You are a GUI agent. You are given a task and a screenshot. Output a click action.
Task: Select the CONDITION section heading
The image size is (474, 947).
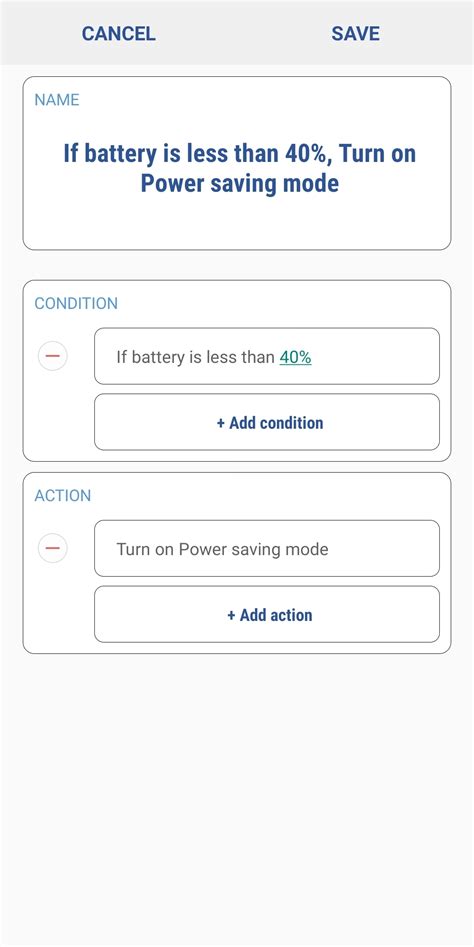tap(76, 303)
